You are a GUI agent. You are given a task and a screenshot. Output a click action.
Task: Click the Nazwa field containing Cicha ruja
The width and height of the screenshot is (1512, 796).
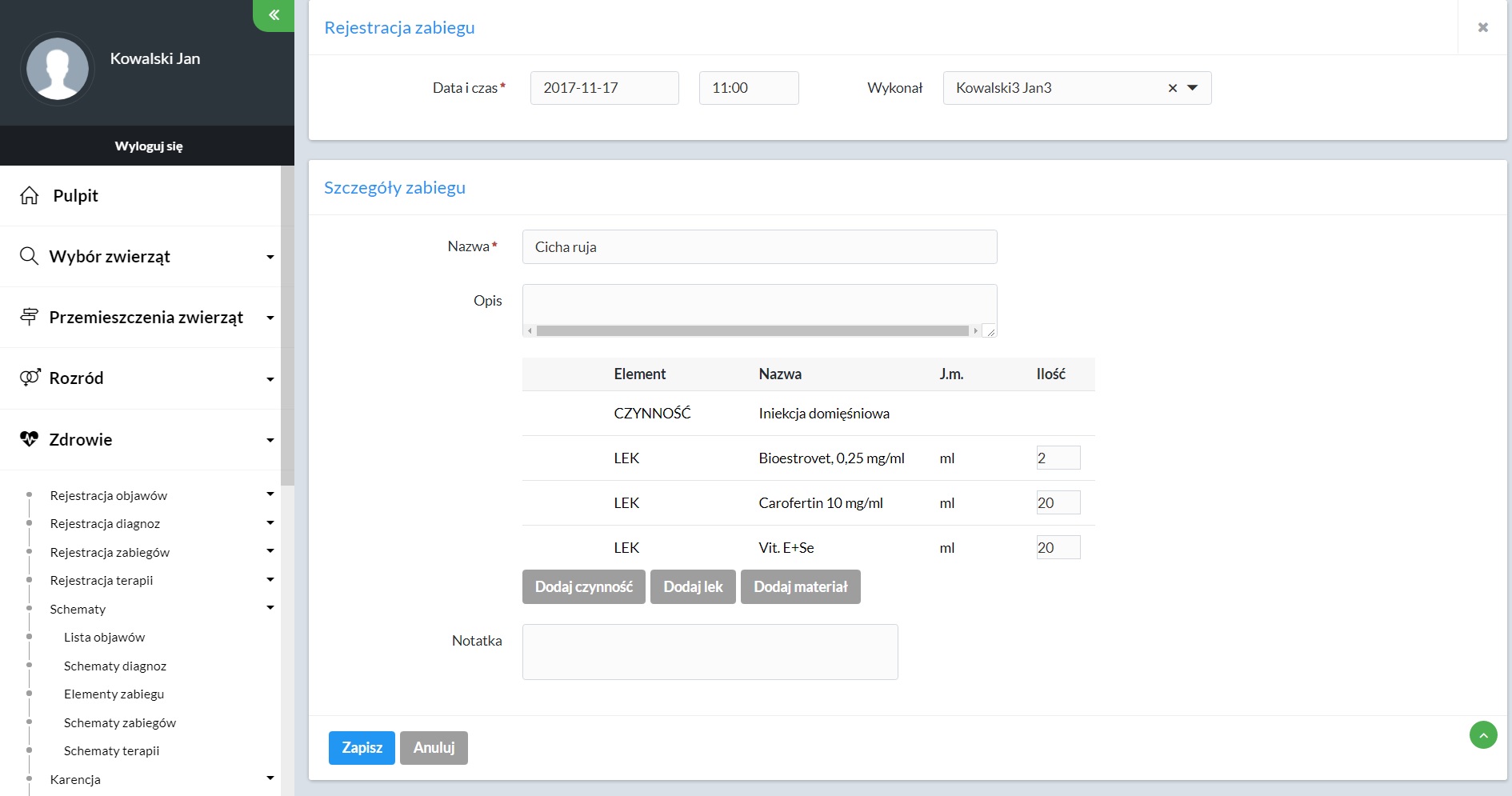(x=760, y=246)
